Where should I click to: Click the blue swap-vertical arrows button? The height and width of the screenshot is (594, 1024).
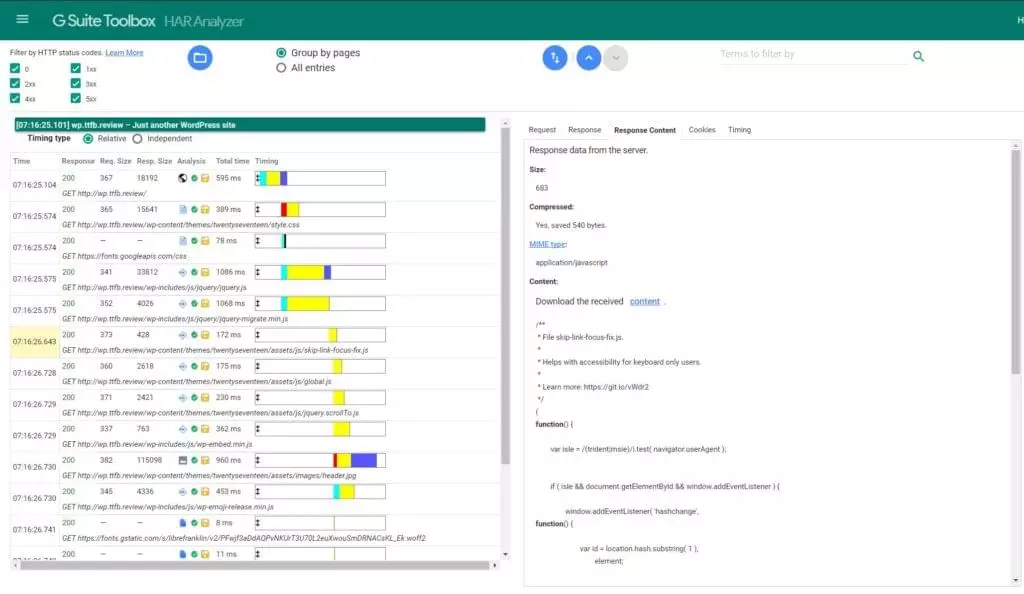[x=554, y=57]
